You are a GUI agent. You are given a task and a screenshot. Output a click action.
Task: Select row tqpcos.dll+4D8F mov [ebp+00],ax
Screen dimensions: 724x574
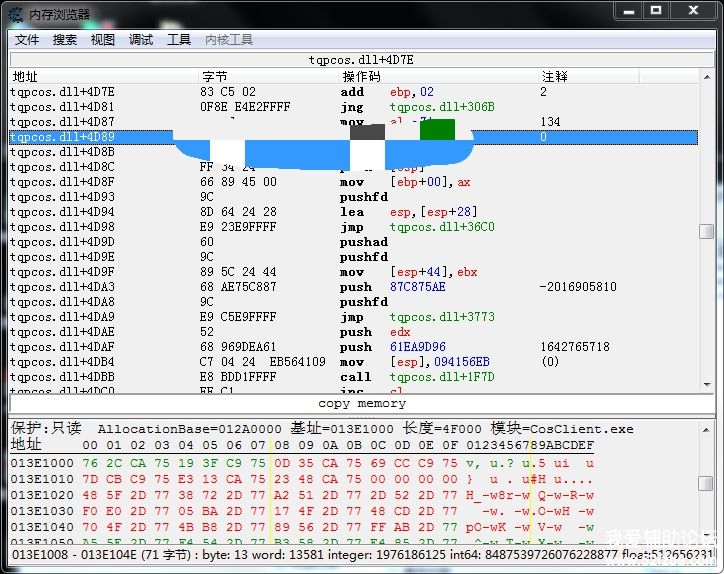354,182
